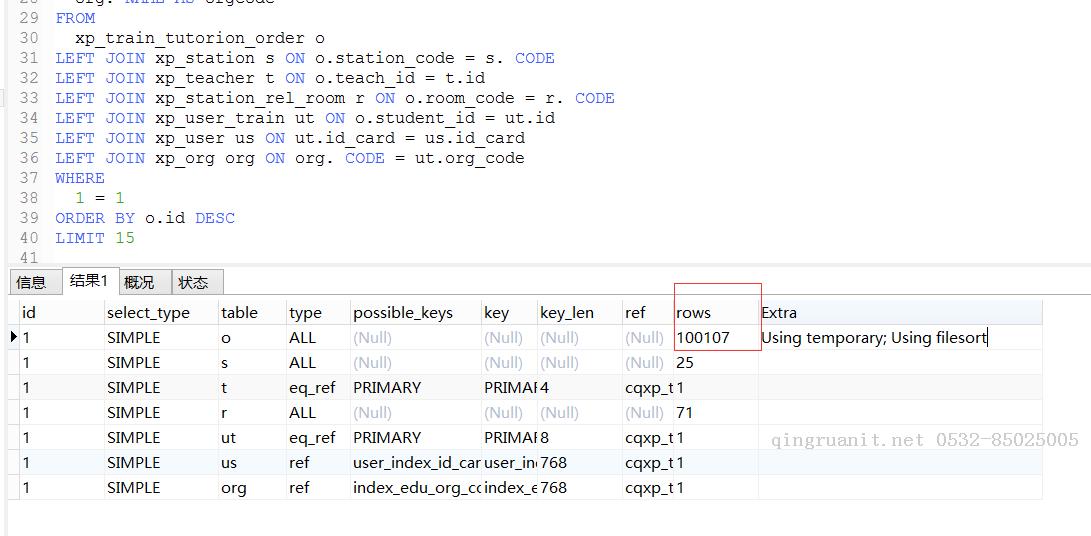Click the possible_keys column header
Image resolution: width=1091 pixels, height=536 pixels.
415,313
